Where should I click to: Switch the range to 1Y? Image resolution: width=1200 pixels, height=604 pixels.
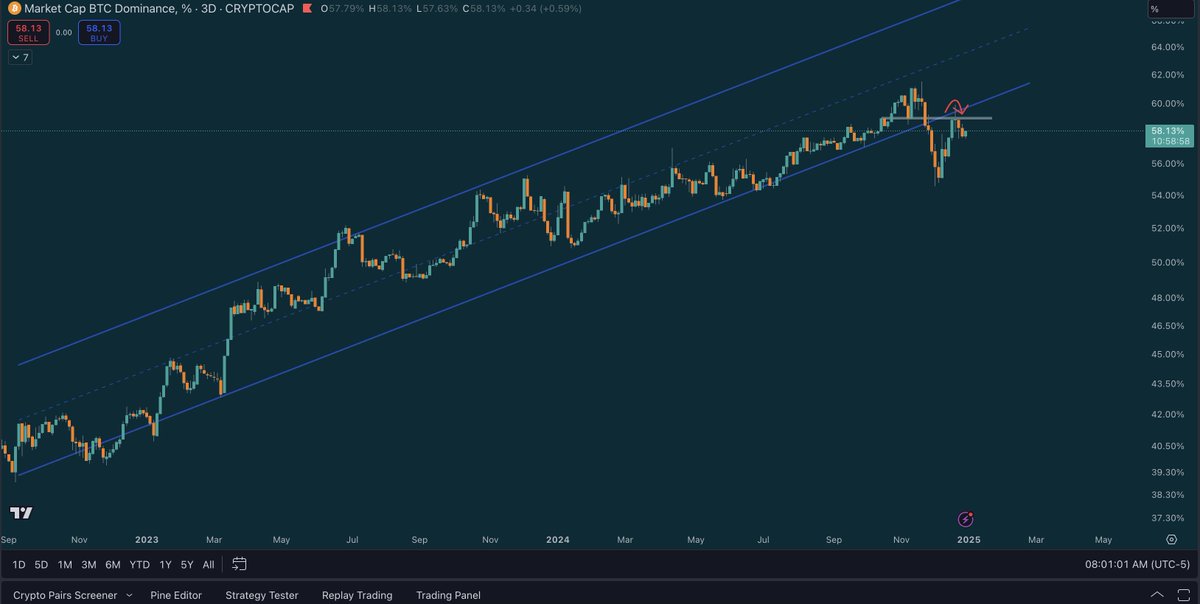coord(165,565)
